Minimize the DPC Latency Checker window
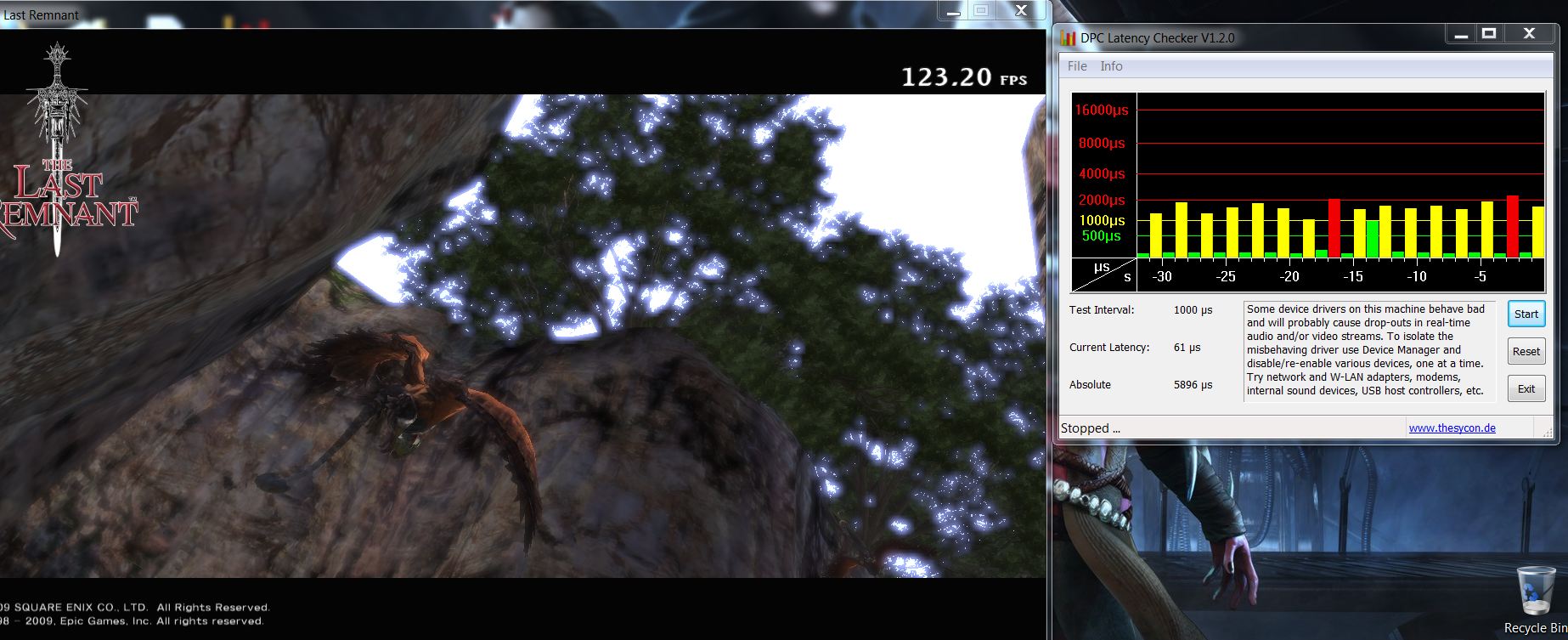This screenshot has width=1568, height=640. tap(1461, 34)
